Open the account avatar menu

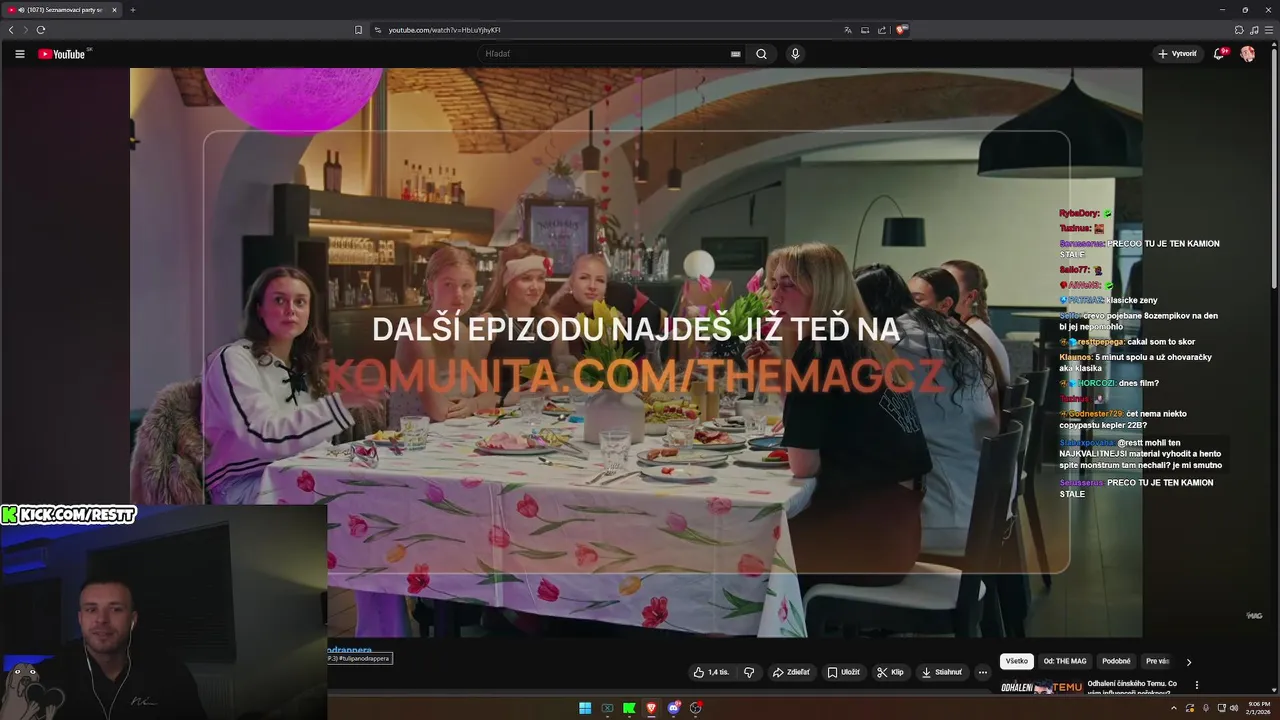pyautogui.click(x=1247, y=54)
